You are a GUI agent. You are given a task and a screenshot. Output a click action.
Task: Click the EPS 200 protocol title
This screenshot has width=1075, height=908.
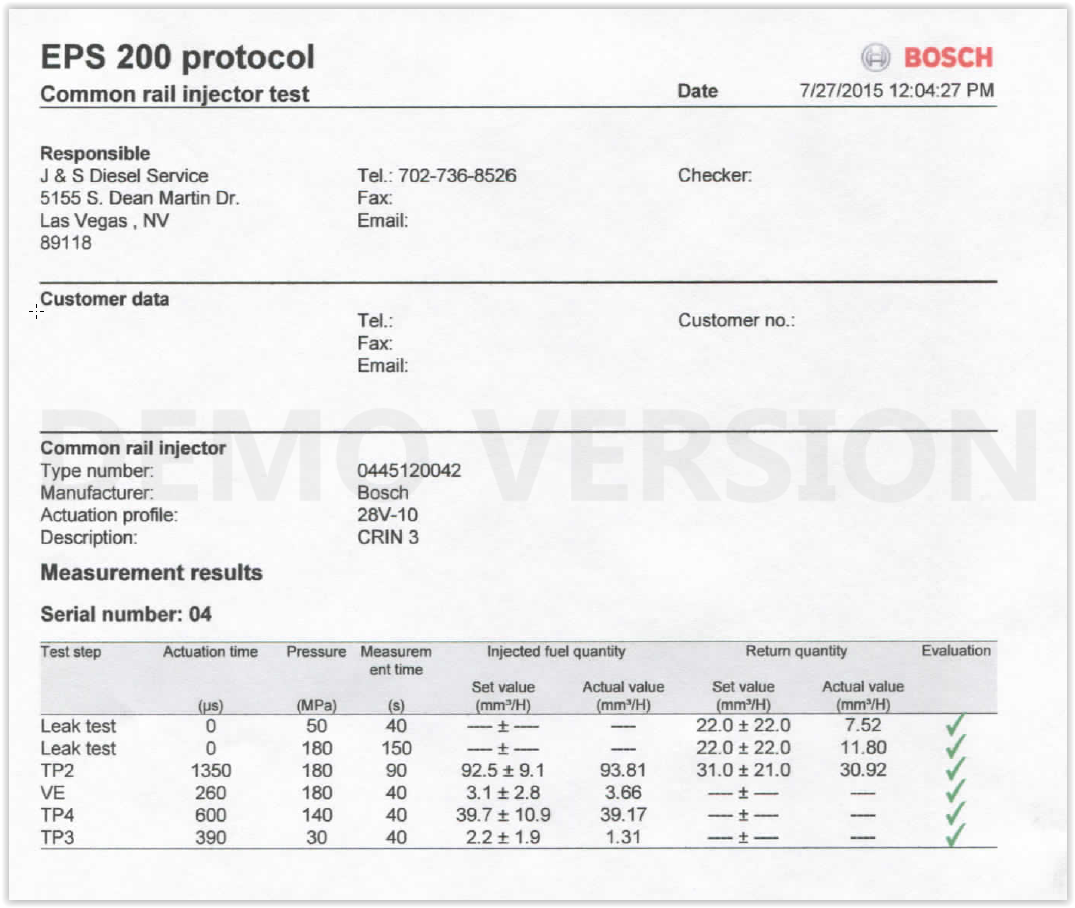click(177, 58)
